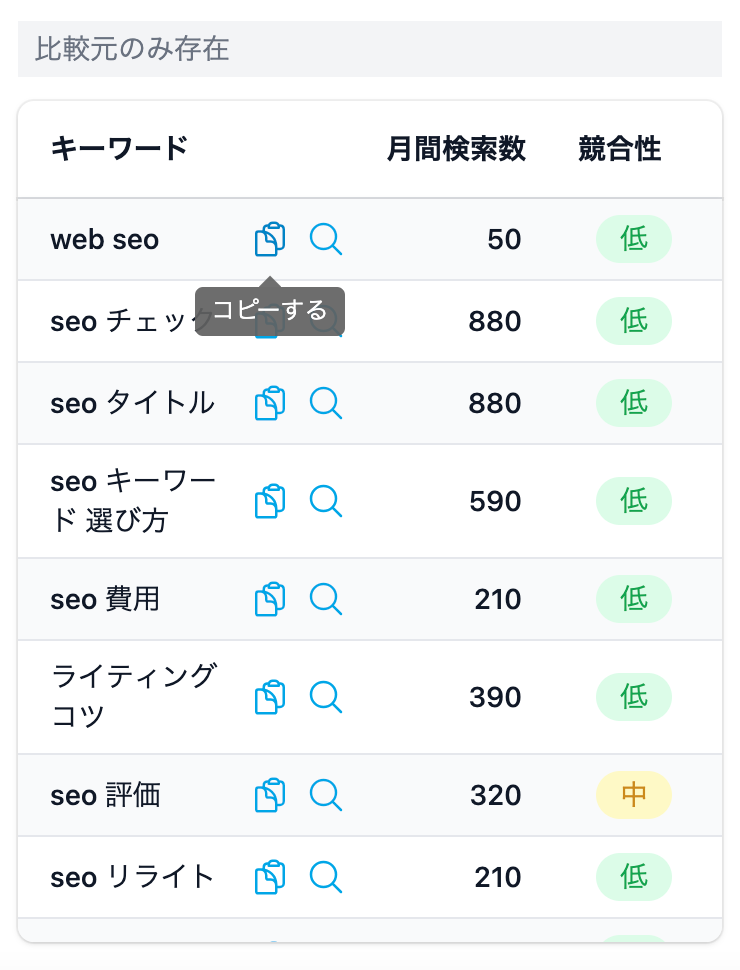
Task: Search for the 'seo 評価' keyword
Action: coord(326,795)
